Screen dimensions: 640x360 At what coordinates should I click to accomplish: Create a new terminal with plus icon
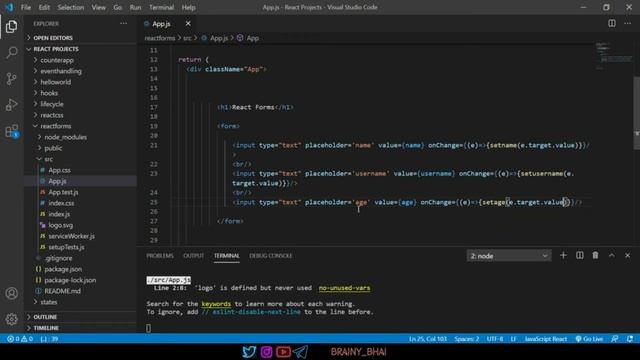[563, 256]
